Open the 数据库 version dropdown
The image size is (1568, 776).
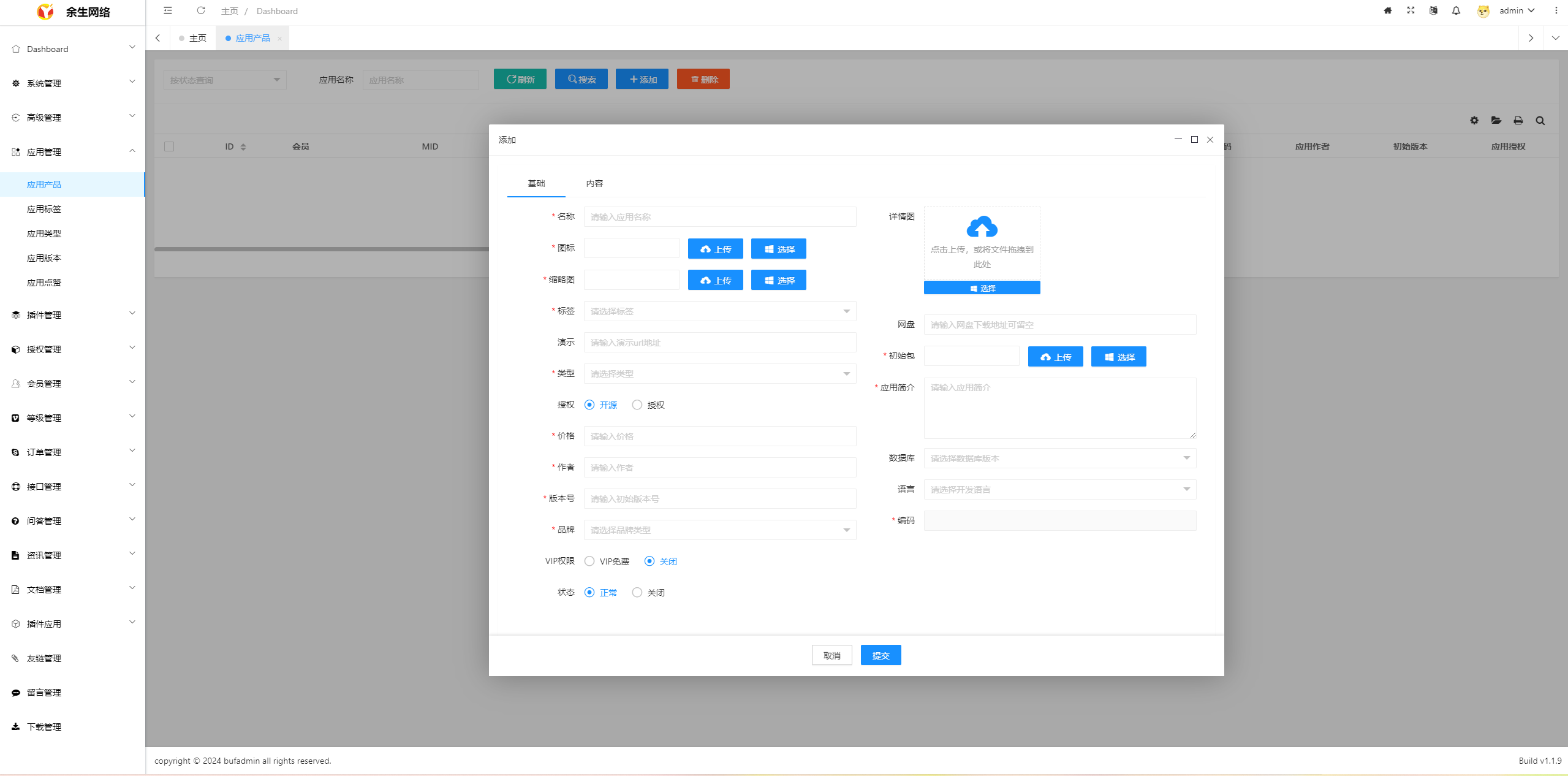click(x=1059, y=458)
